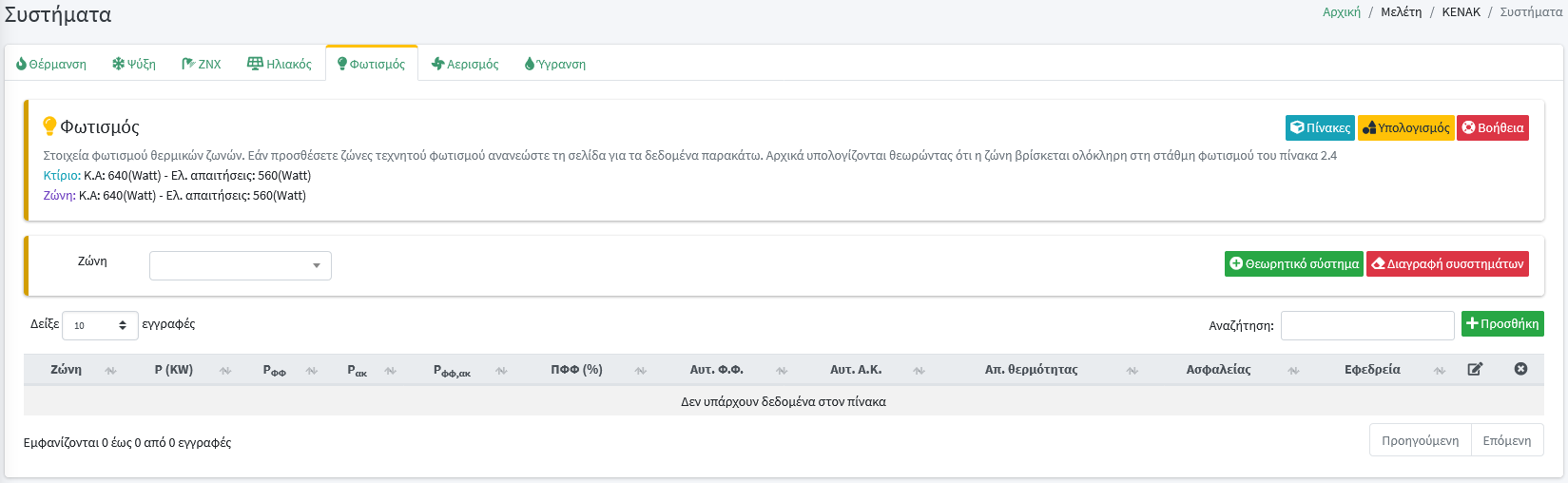
Task: Open the Δείξε entries count dropdown
Action: coord(100,325)
